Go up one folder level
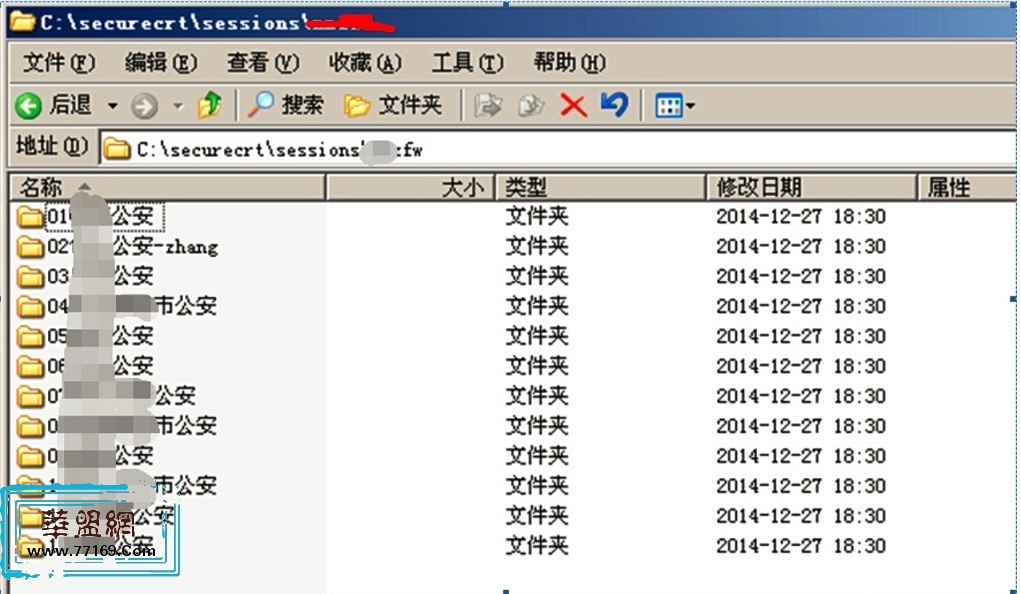Image resolution: width=1021 pixels, height=594 pixels. [209, 105]
